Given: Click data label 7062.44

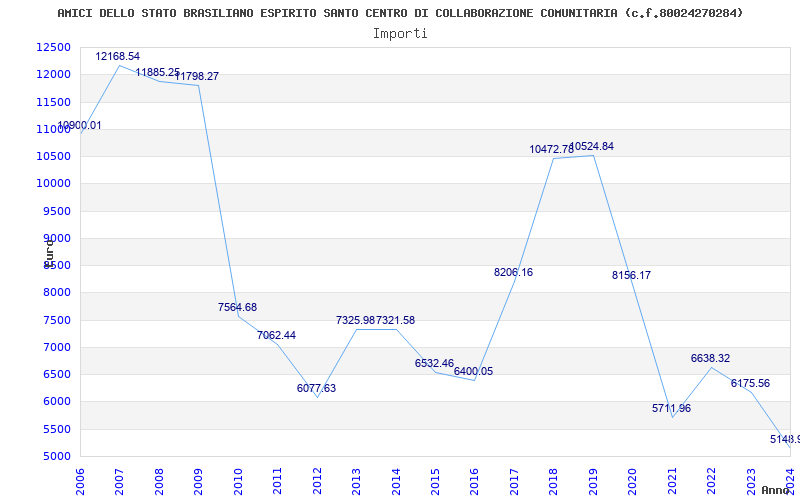Looking at the screenshot, I should pyautogui.click(x=276, y=335).
